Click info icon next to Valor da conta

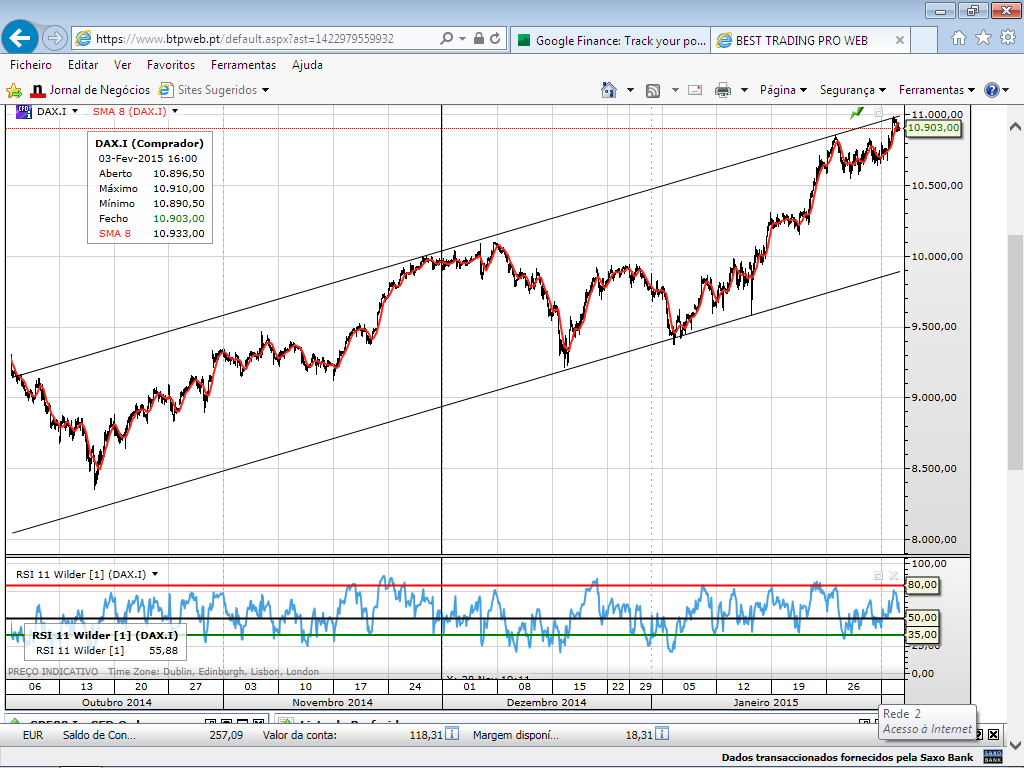(451, 734)
